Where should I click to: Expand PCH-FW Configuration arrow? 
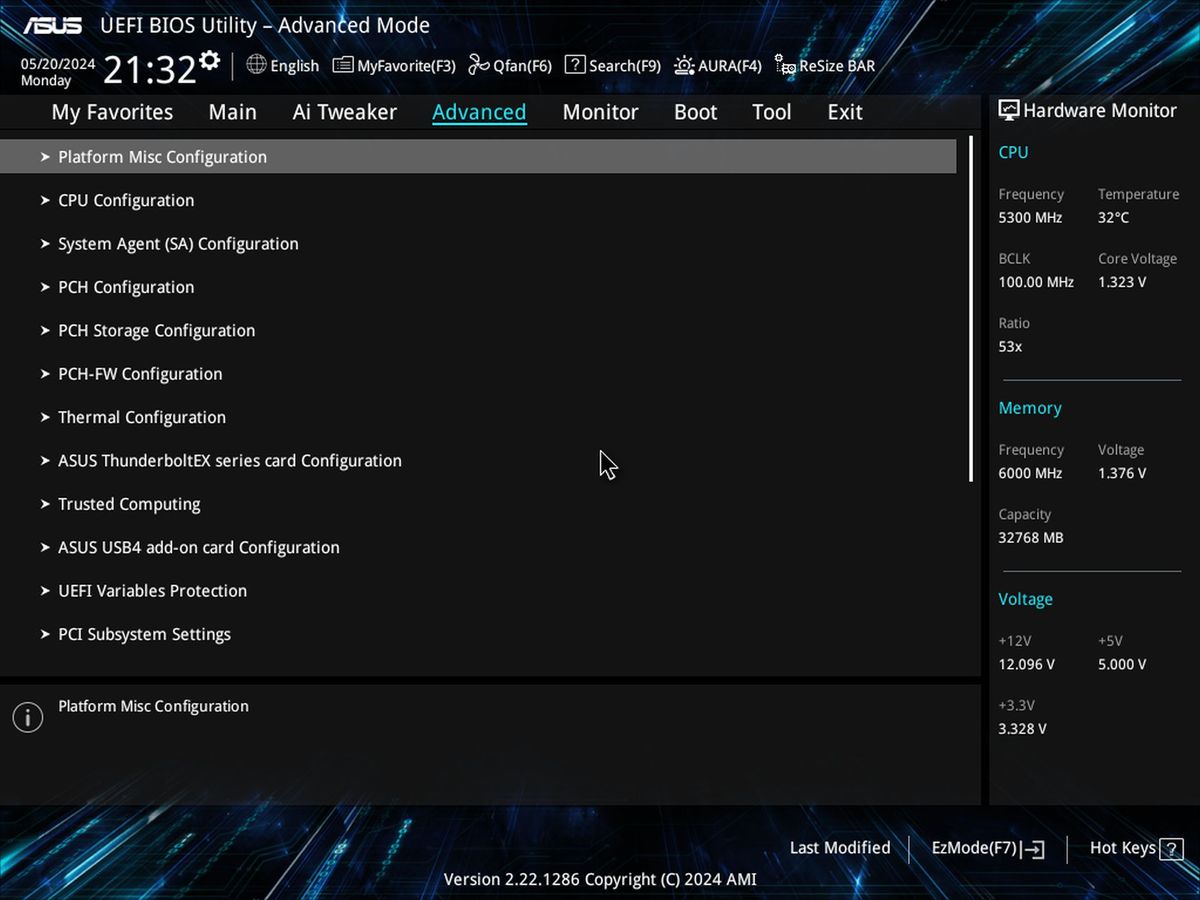tap(45, 374)
